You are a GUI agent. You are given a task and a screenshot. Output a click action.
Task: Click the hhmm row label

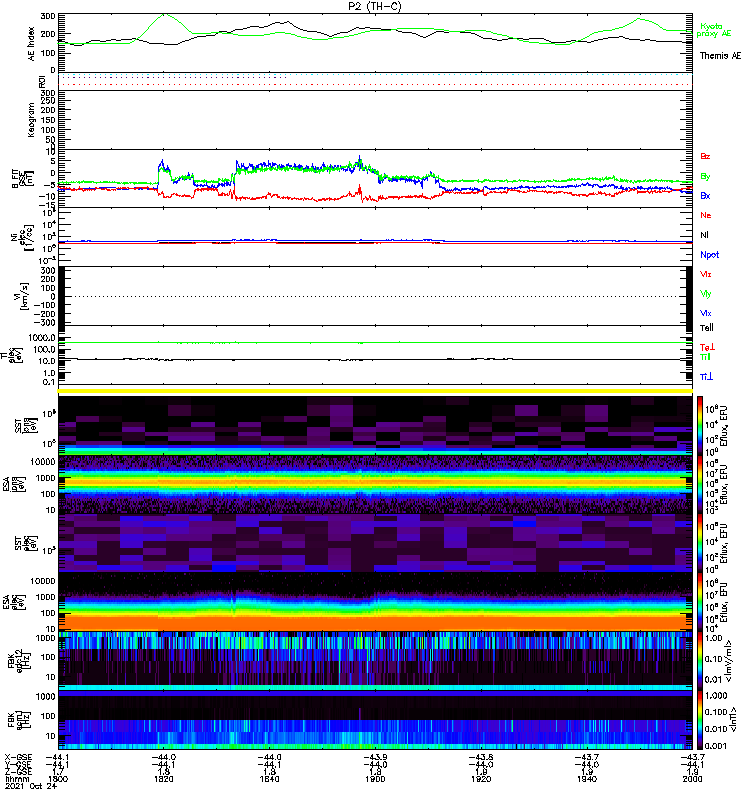17,779
